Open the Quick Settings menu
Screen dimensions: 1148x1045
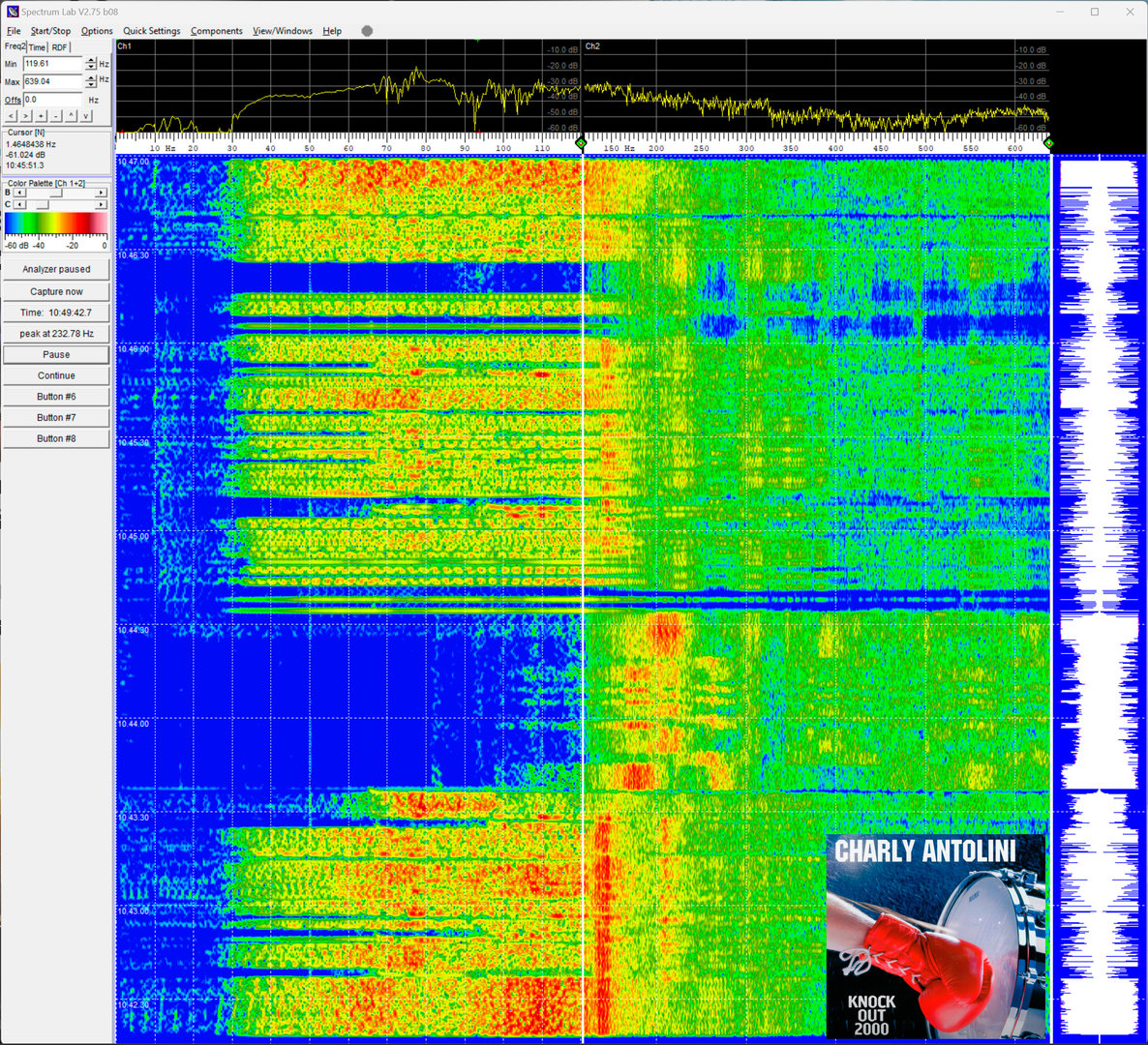tap(151, 31)
